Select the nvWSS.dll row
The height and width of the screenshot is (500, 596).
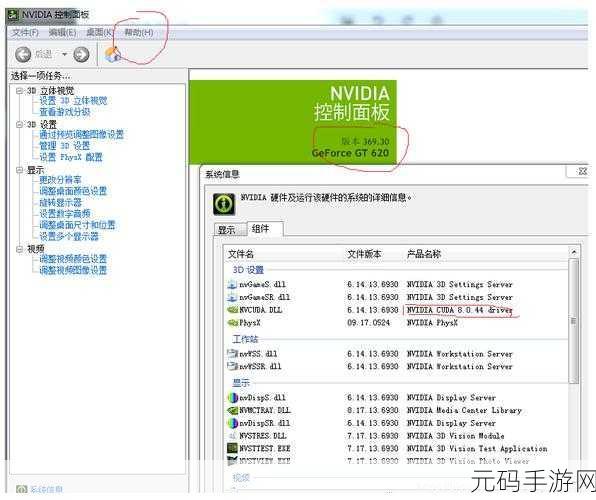point(397,354)
